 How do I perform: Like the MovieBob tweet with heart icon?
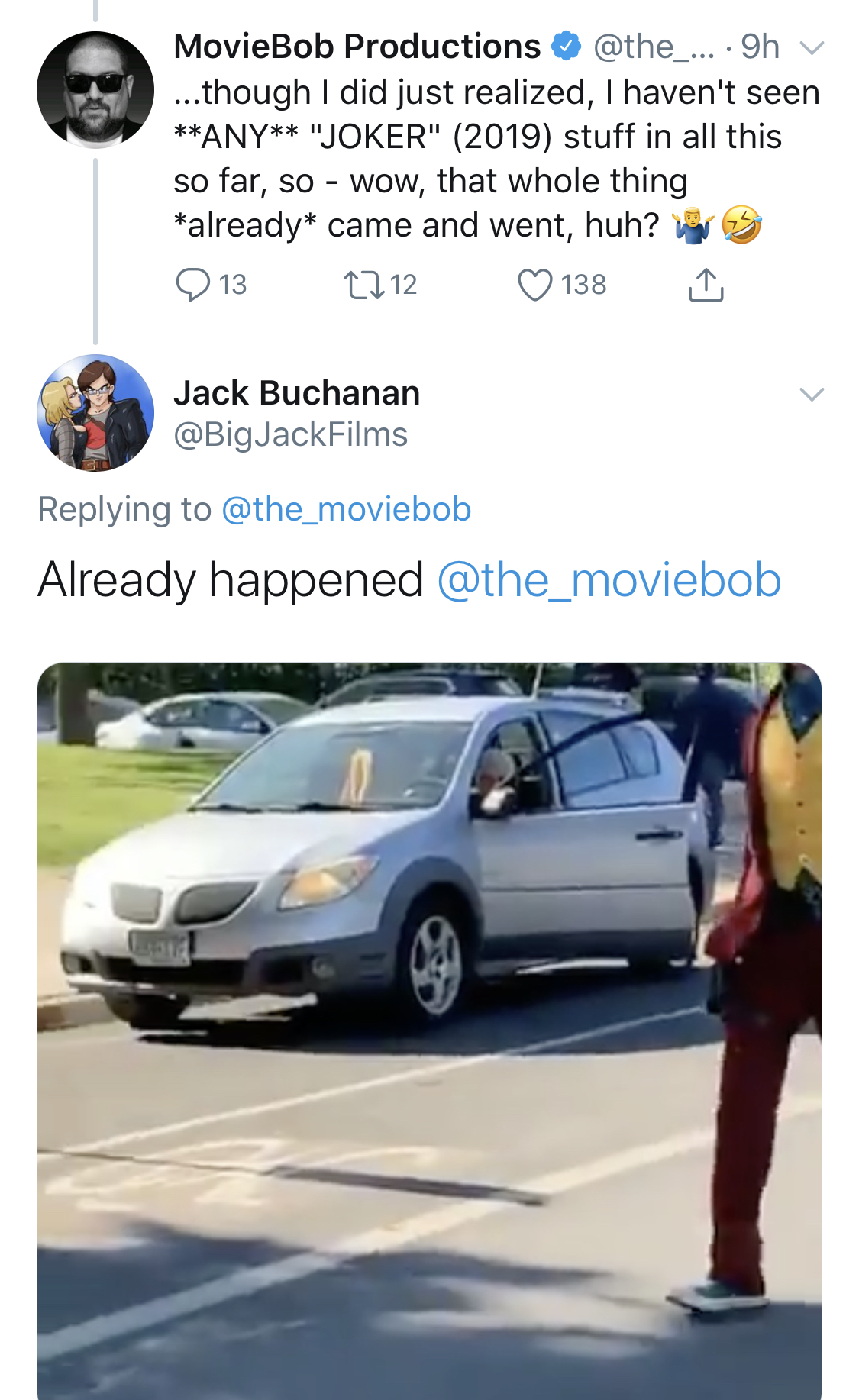click(x=534, y=285)
